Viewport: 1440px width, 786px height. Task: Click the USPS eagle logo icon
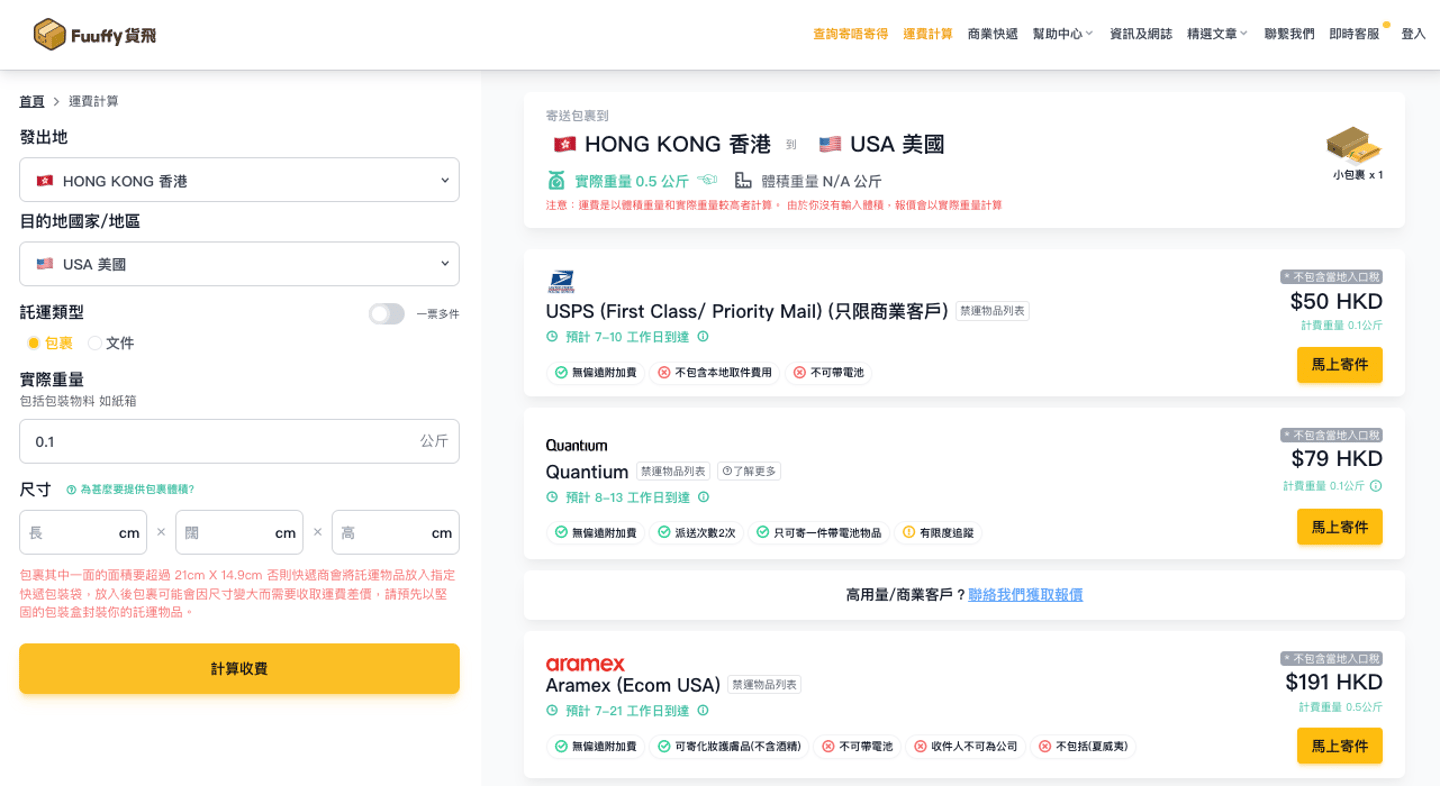(x=561, y=282)
